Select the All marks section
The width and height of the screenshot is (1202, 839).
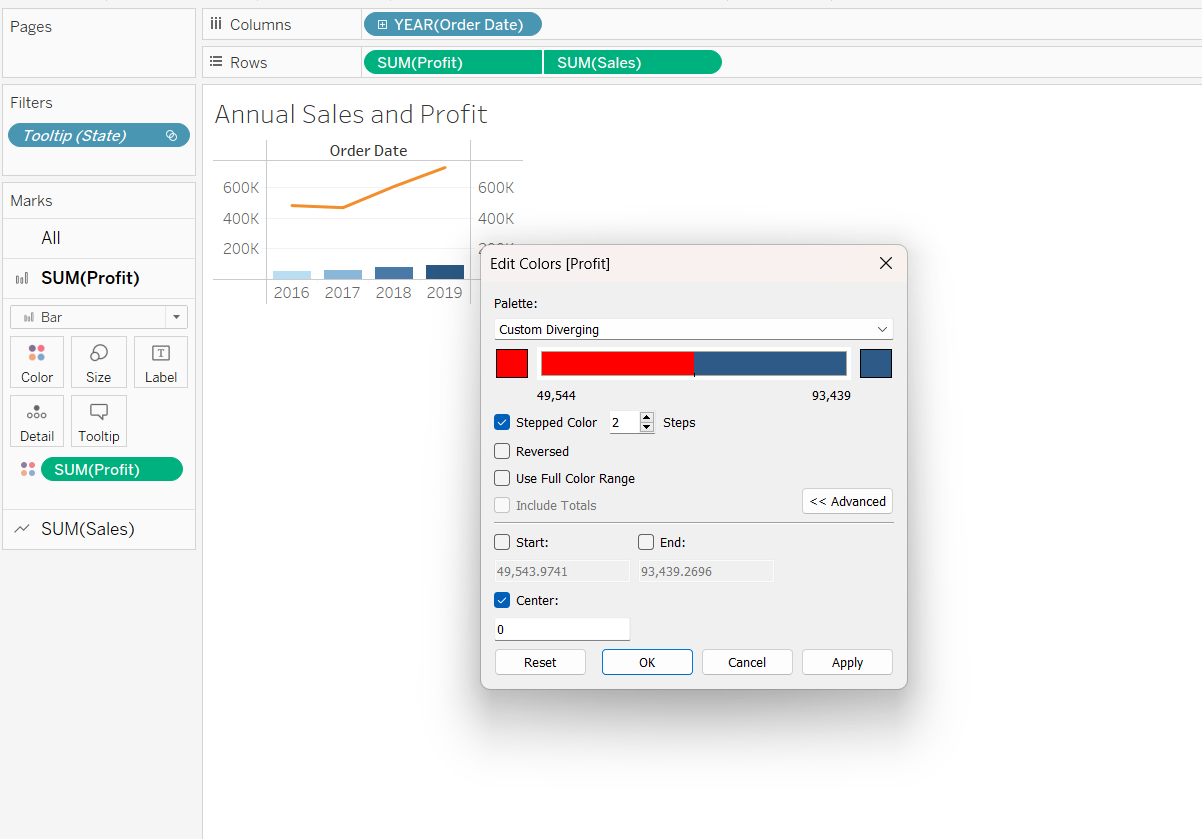coord(51,238)
